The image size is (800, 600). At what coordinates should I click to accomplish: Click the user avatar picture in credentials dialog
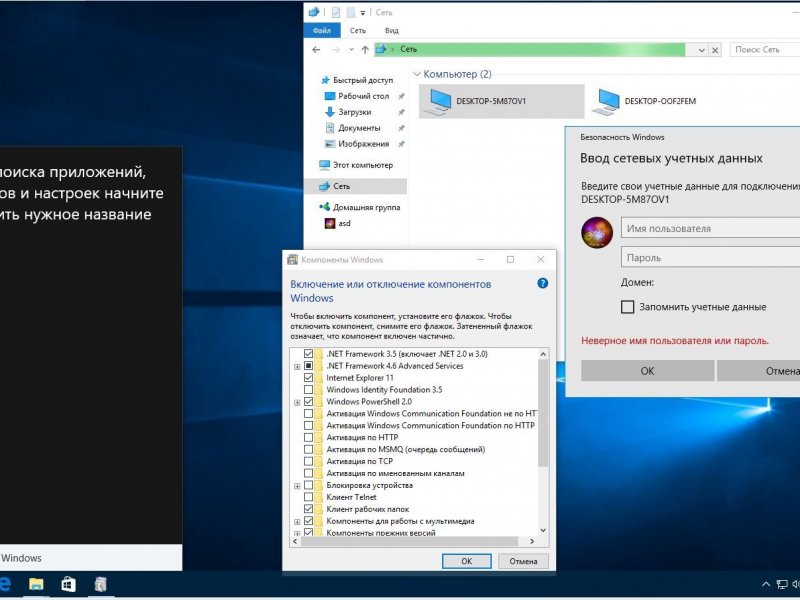(x=597, y=233)
